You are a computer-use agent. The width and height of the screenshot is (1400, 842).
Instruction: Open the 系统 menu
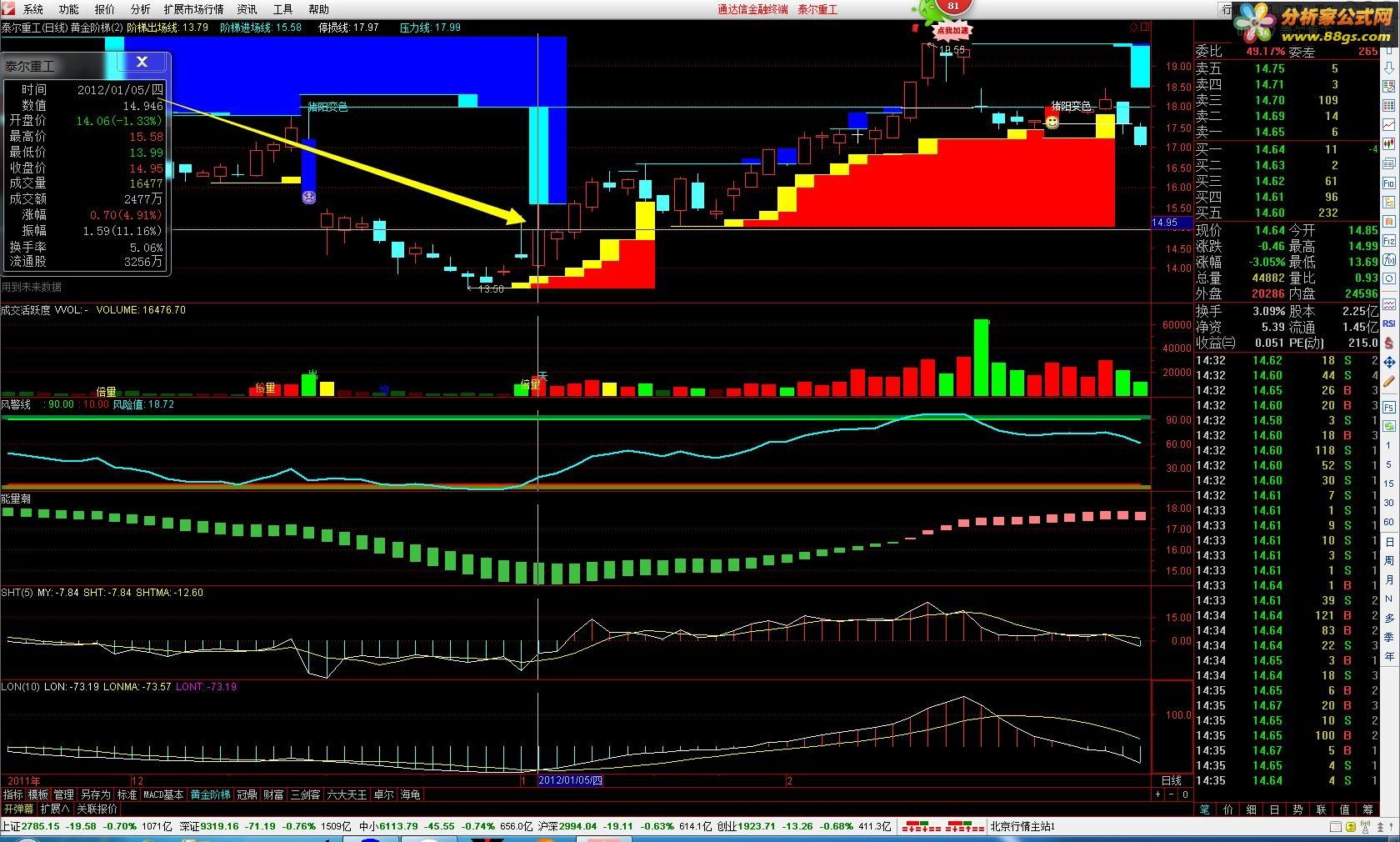tap(33, 9)
